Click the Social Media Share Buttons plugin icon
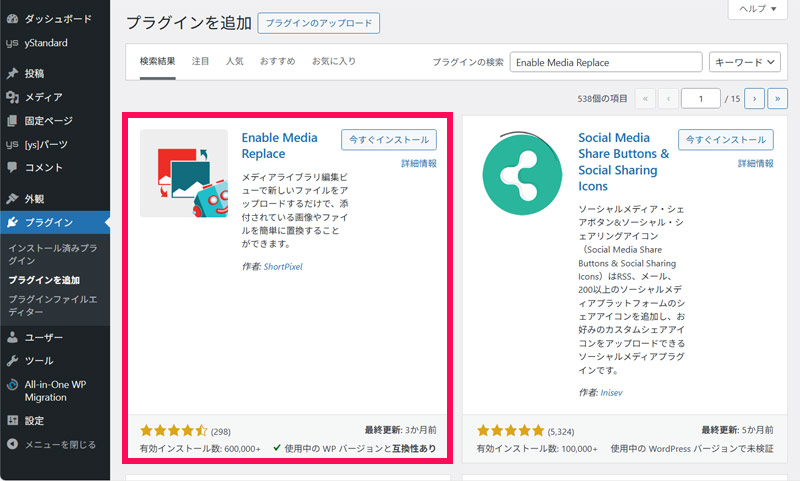 tap(521, 173)
